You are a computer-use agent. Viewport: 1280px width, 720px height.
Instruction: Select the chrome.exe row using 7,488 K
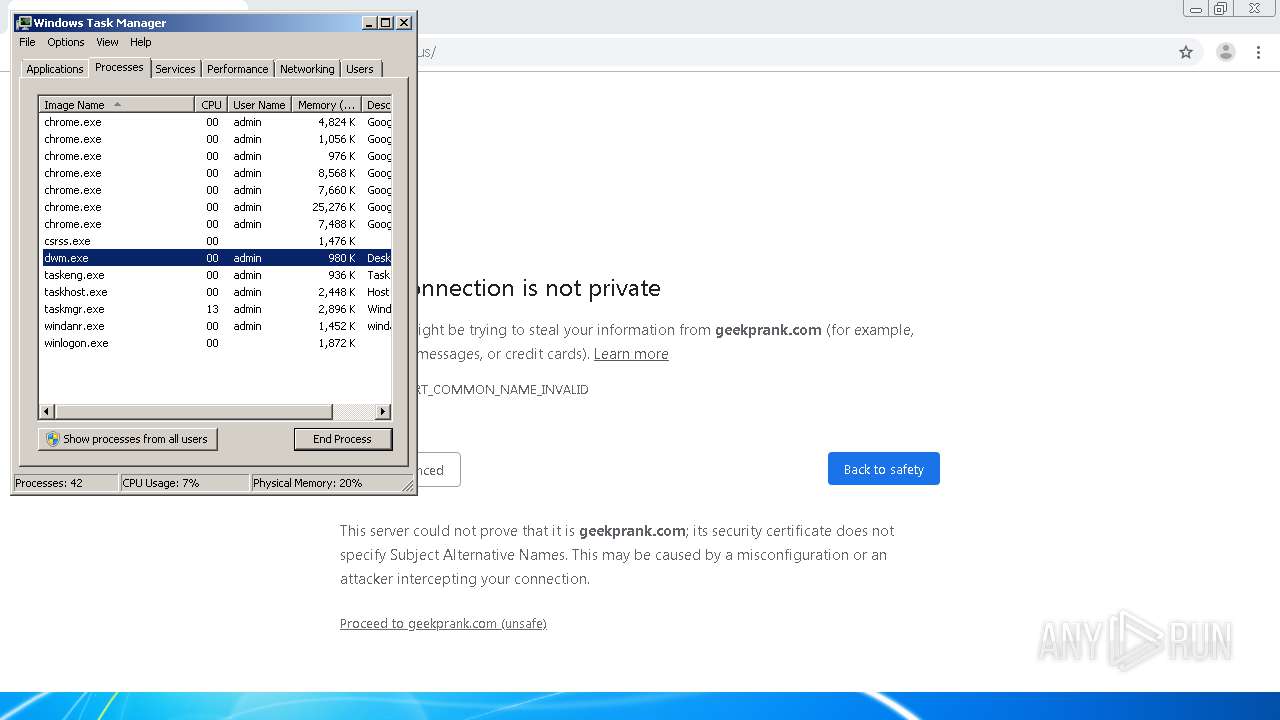(x=215, y=224)
